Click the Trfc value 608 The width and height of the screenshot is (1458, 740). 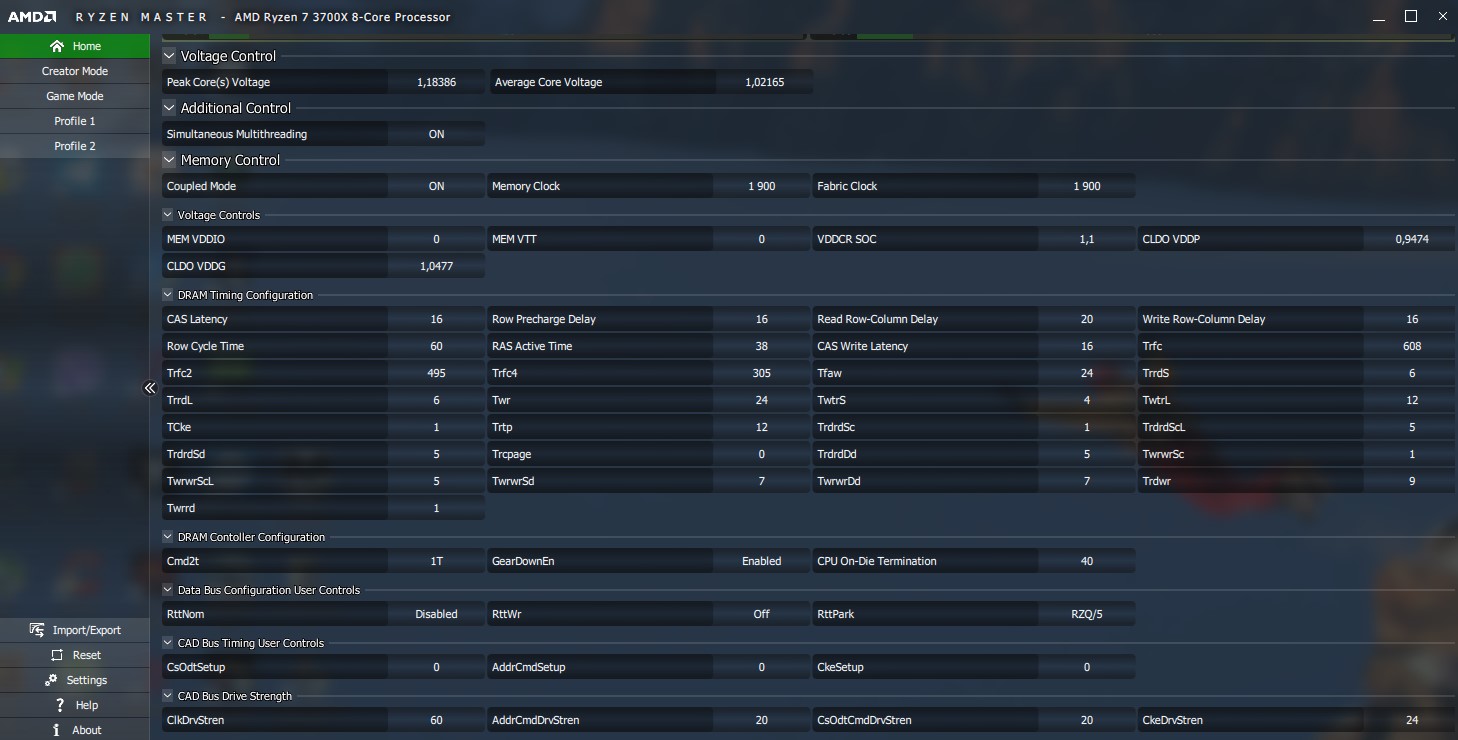[1411, 346]
